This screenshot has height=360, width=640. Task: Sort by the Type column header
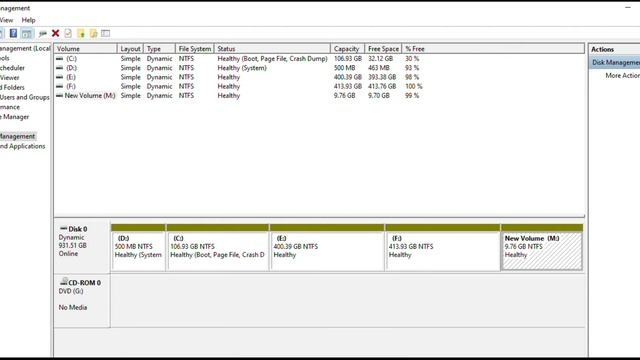(x=160, y=49)
